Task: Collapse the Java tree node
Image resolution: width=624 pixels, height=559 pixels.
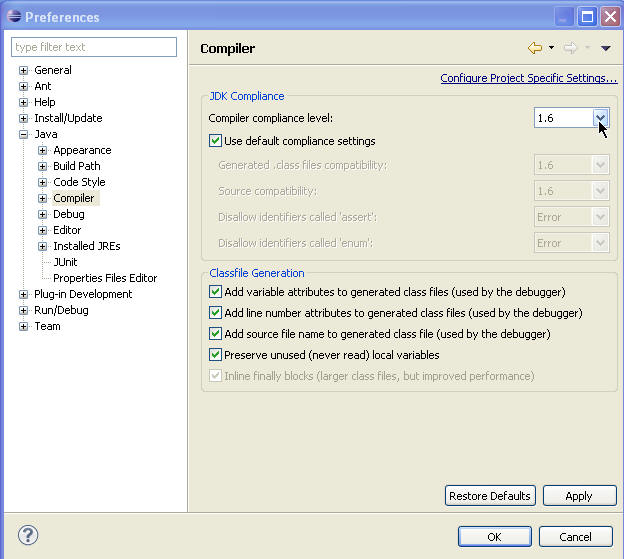Action: click(24, 134)
